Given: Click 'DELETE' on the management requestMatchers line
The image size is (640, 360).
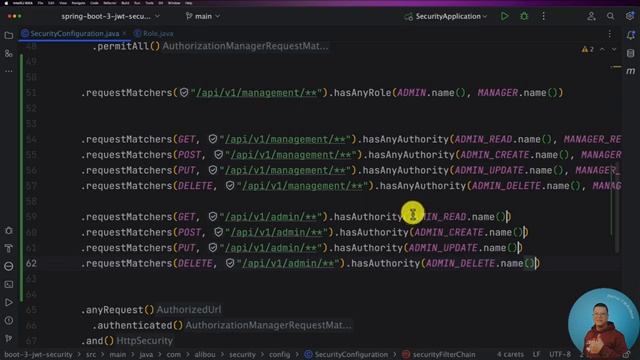Looking at the screenshot, I should pos(195,186).
